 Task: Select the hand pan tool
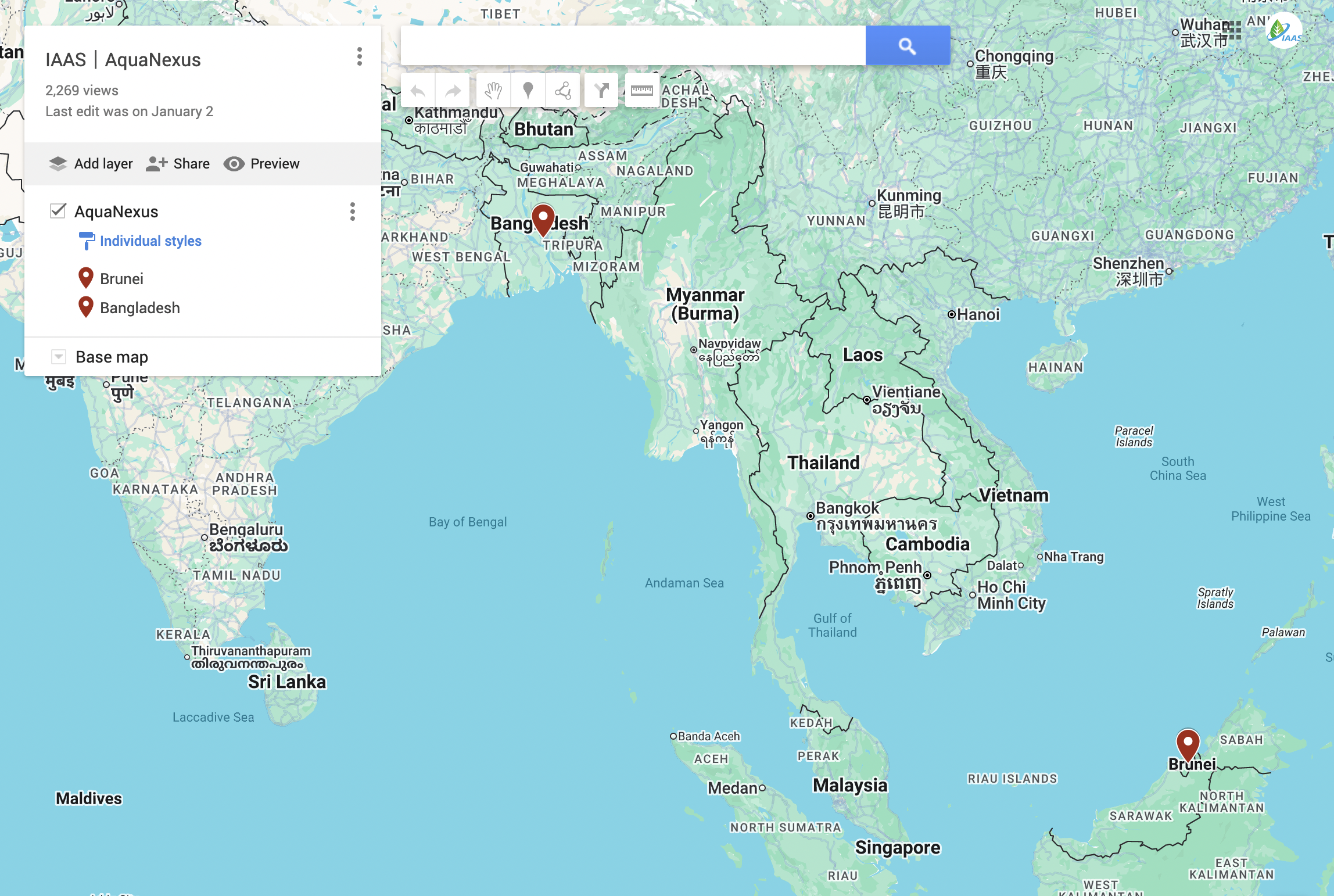[492, 90]
